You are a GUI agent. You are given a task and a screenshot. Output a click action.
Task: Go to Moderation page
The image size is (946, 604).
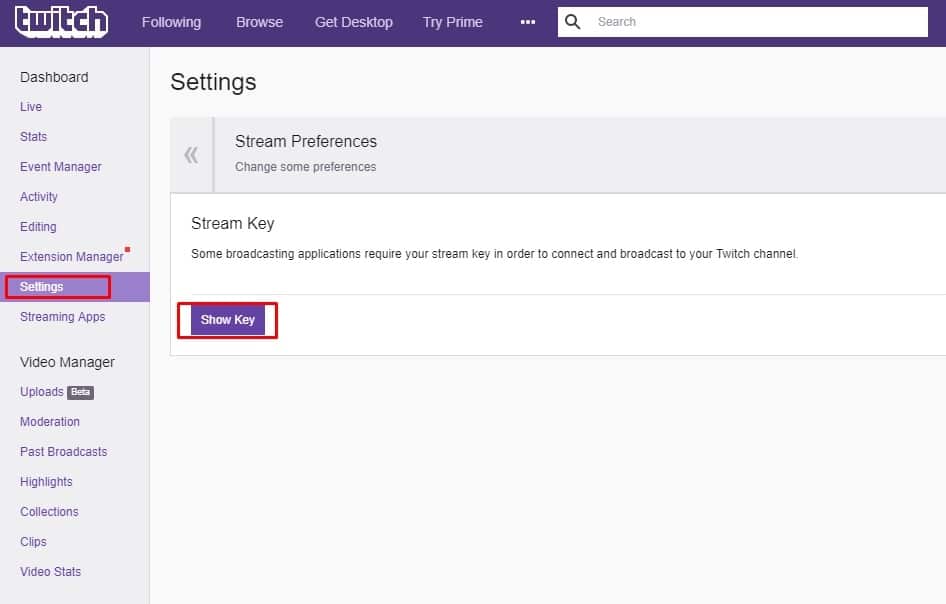[x=49, y=422]
